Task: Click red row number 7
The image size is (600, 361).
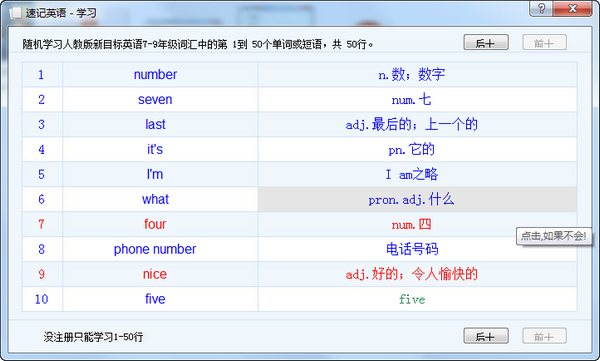Action: tap(41, 224)
